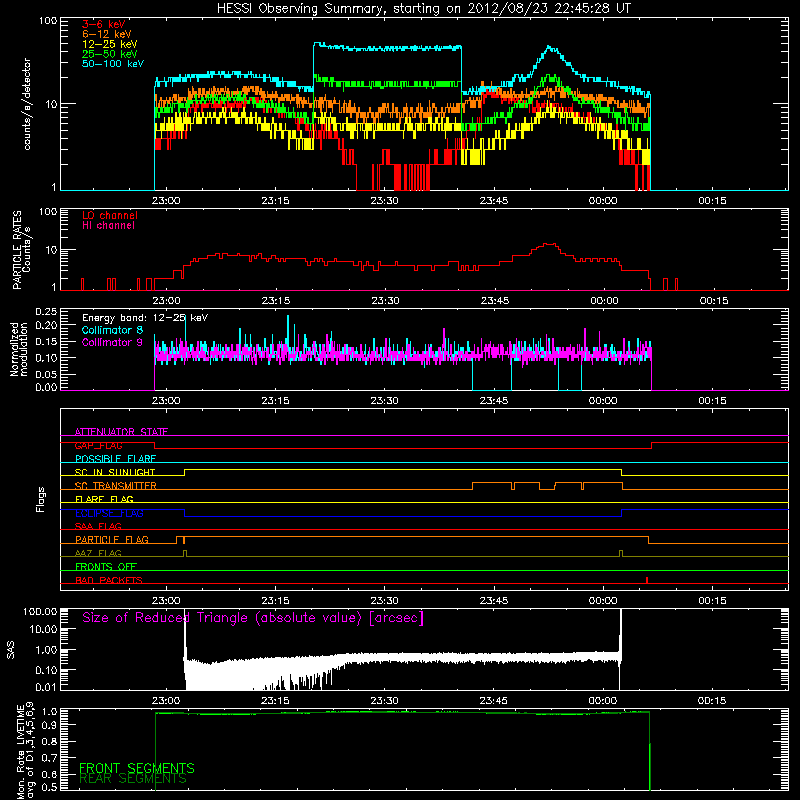Select the Collimator 9 legend label
800x800 pixels.
click(x=112, y=342)
